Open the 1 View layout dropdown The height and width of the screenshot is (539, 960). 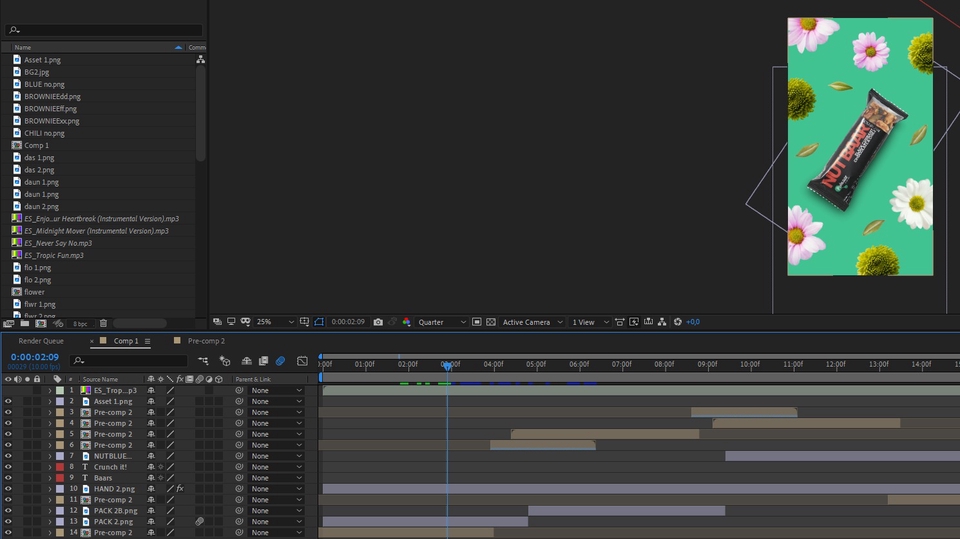(590, 322)
